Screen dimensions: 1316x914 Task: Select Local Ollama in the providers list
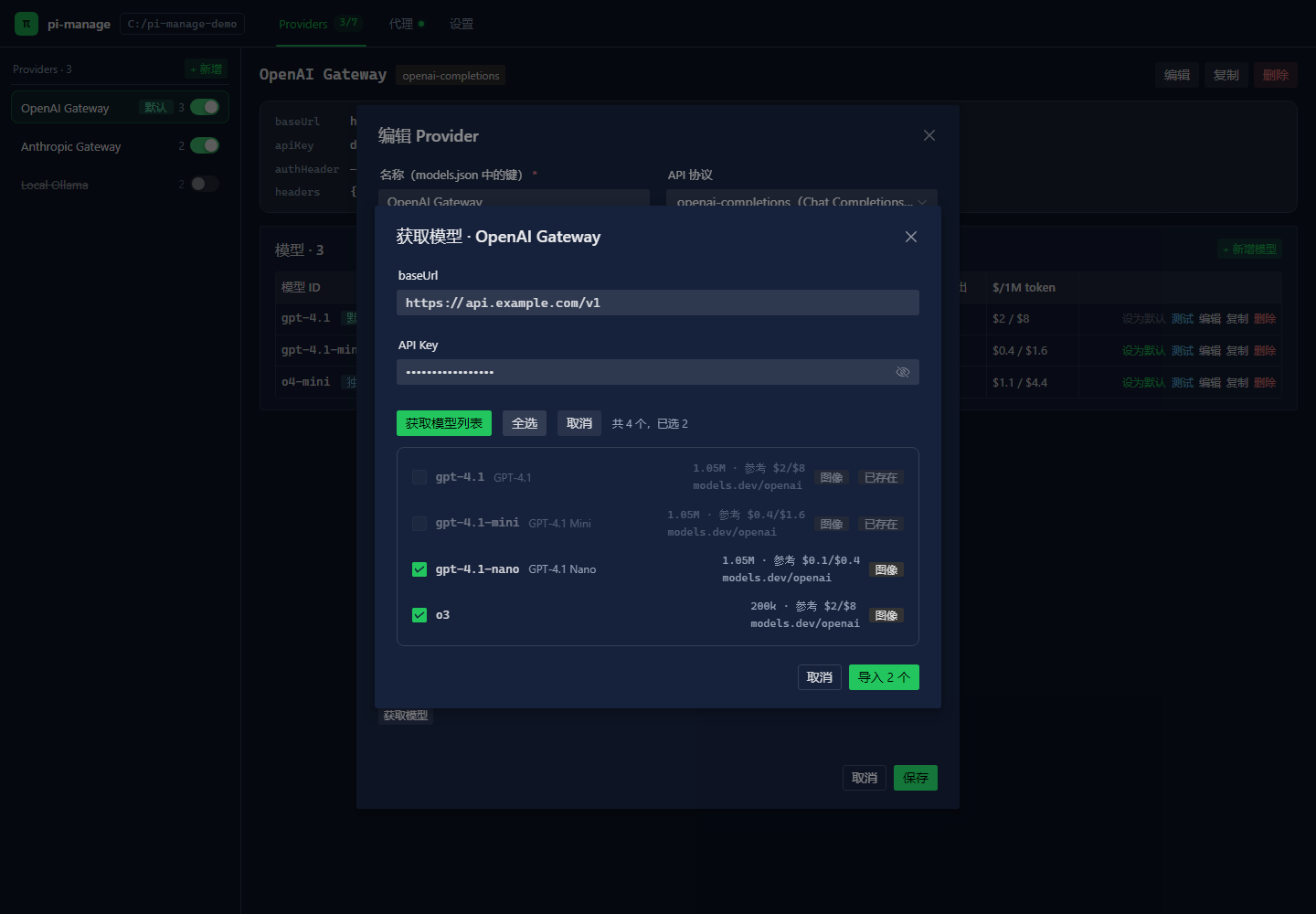pos(120,184)
